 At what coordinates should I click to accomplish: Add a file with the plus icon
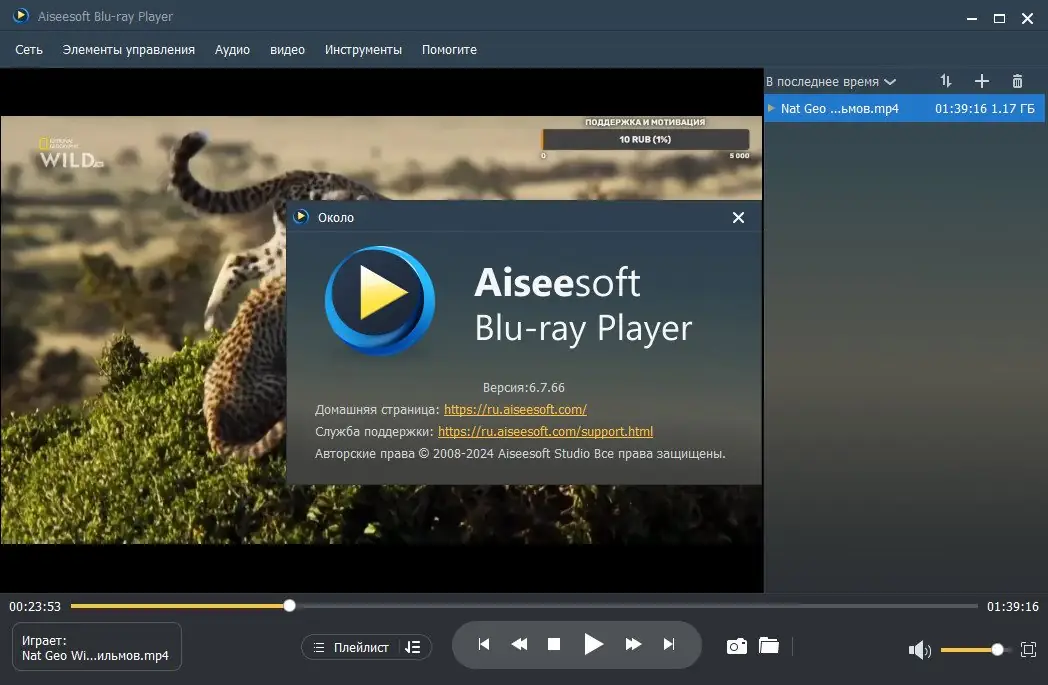click(x=981, y=81)
